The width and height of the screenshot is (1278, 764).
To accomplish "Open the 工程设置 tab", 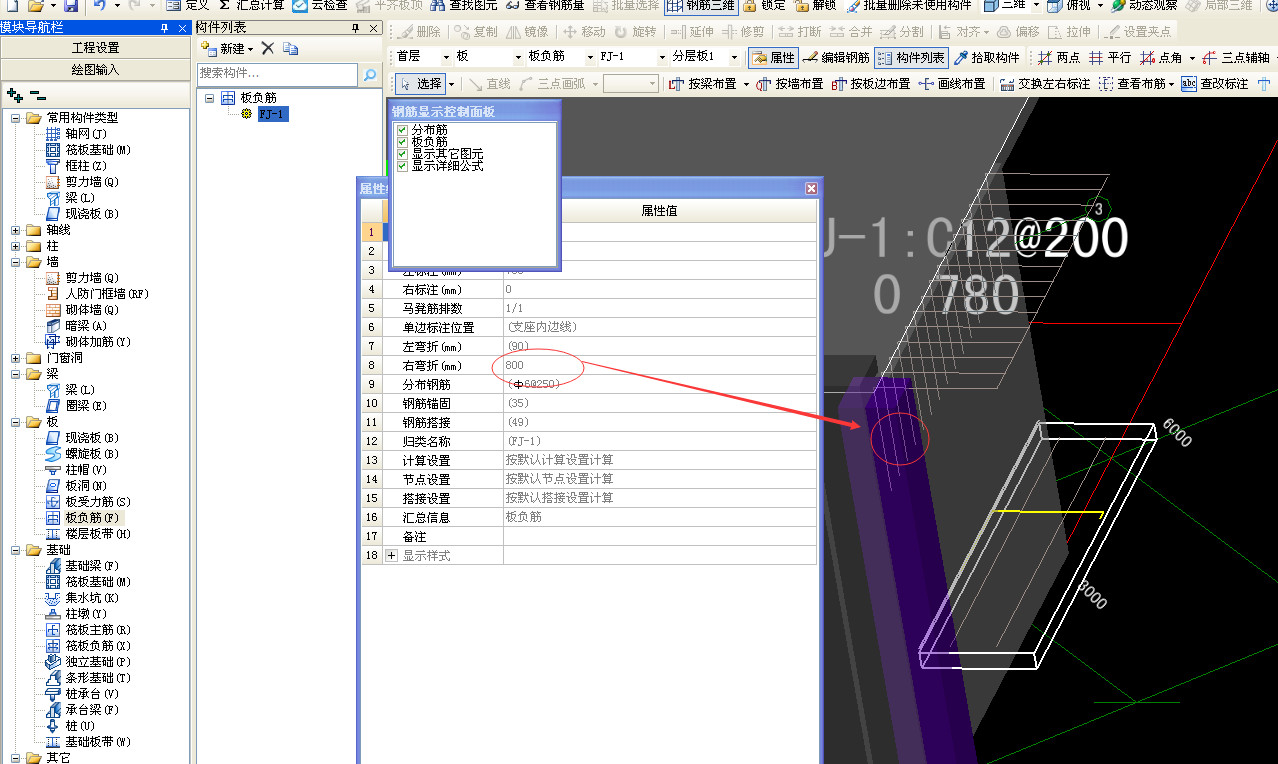I will (95, 48).
